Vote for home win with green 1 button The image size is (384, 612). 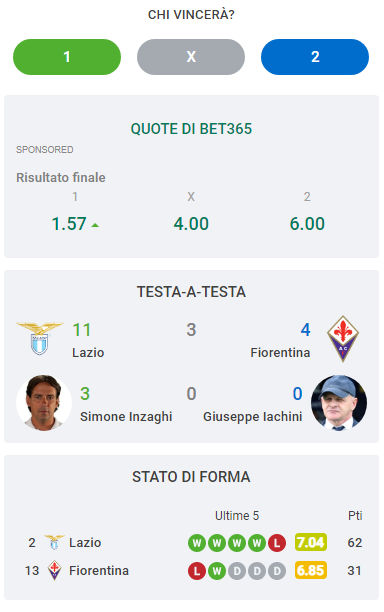tap(67, 57)
